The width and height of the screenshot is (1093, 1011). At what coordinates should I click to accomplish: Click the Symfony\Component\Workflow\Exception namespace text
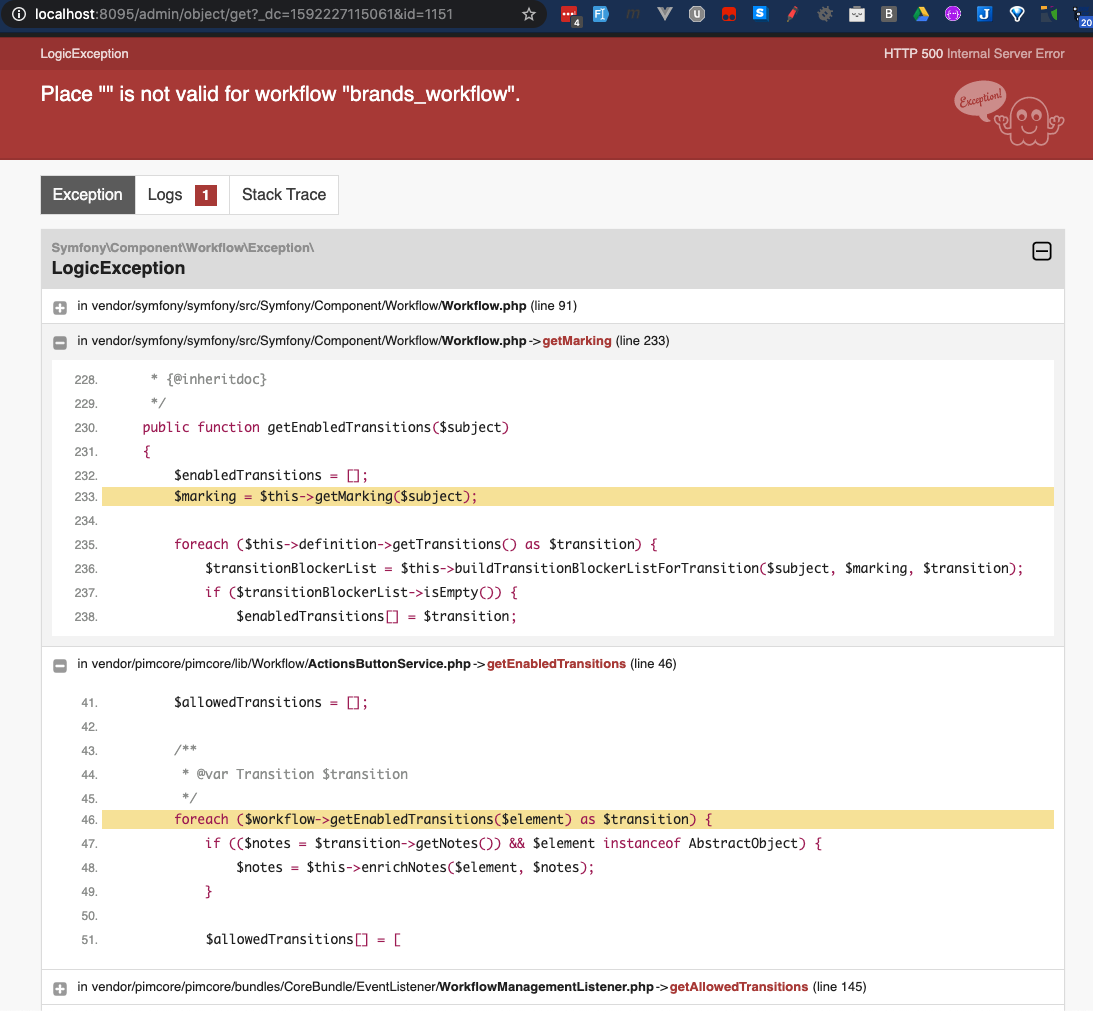click(183, 248)
